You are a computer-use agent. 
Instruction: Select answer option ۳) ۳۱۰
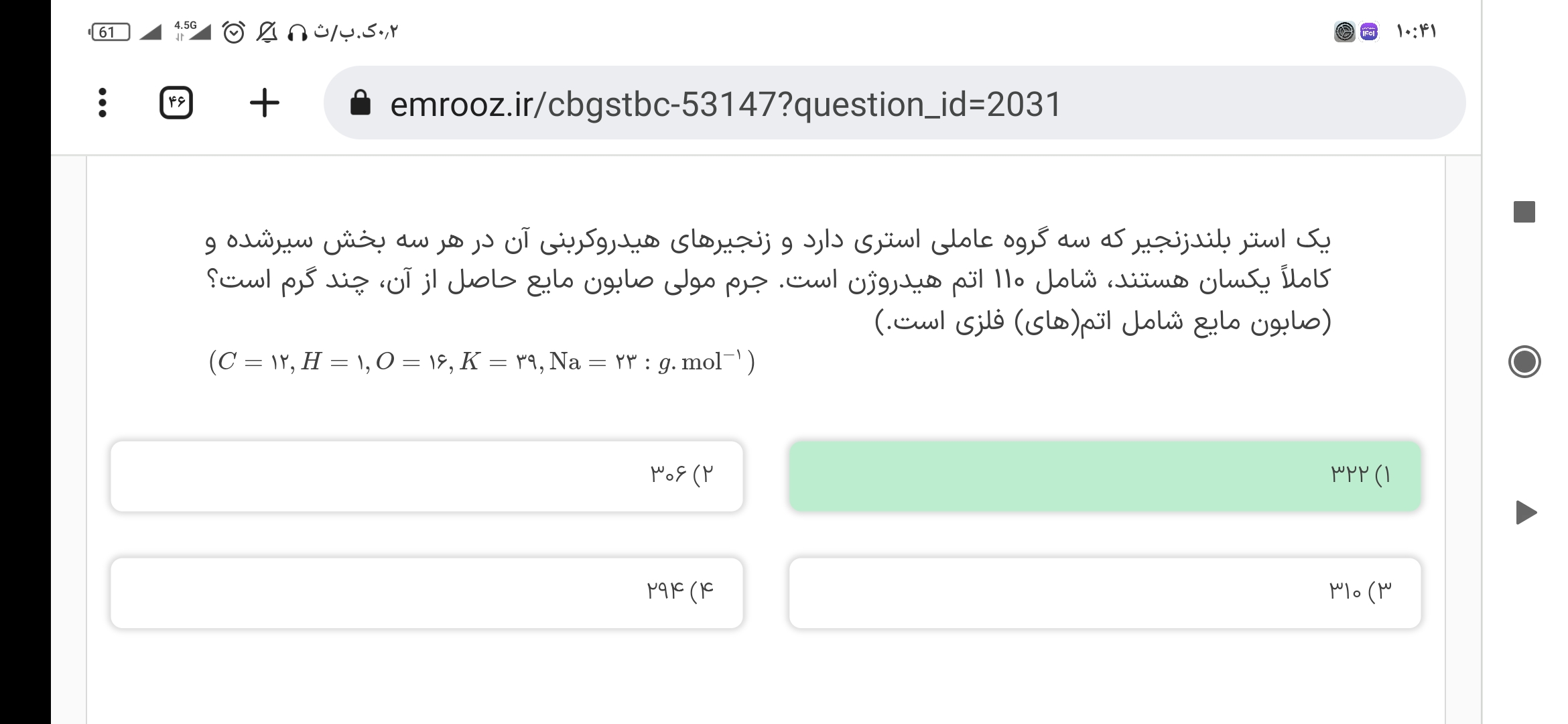(x=1104, y=593)
